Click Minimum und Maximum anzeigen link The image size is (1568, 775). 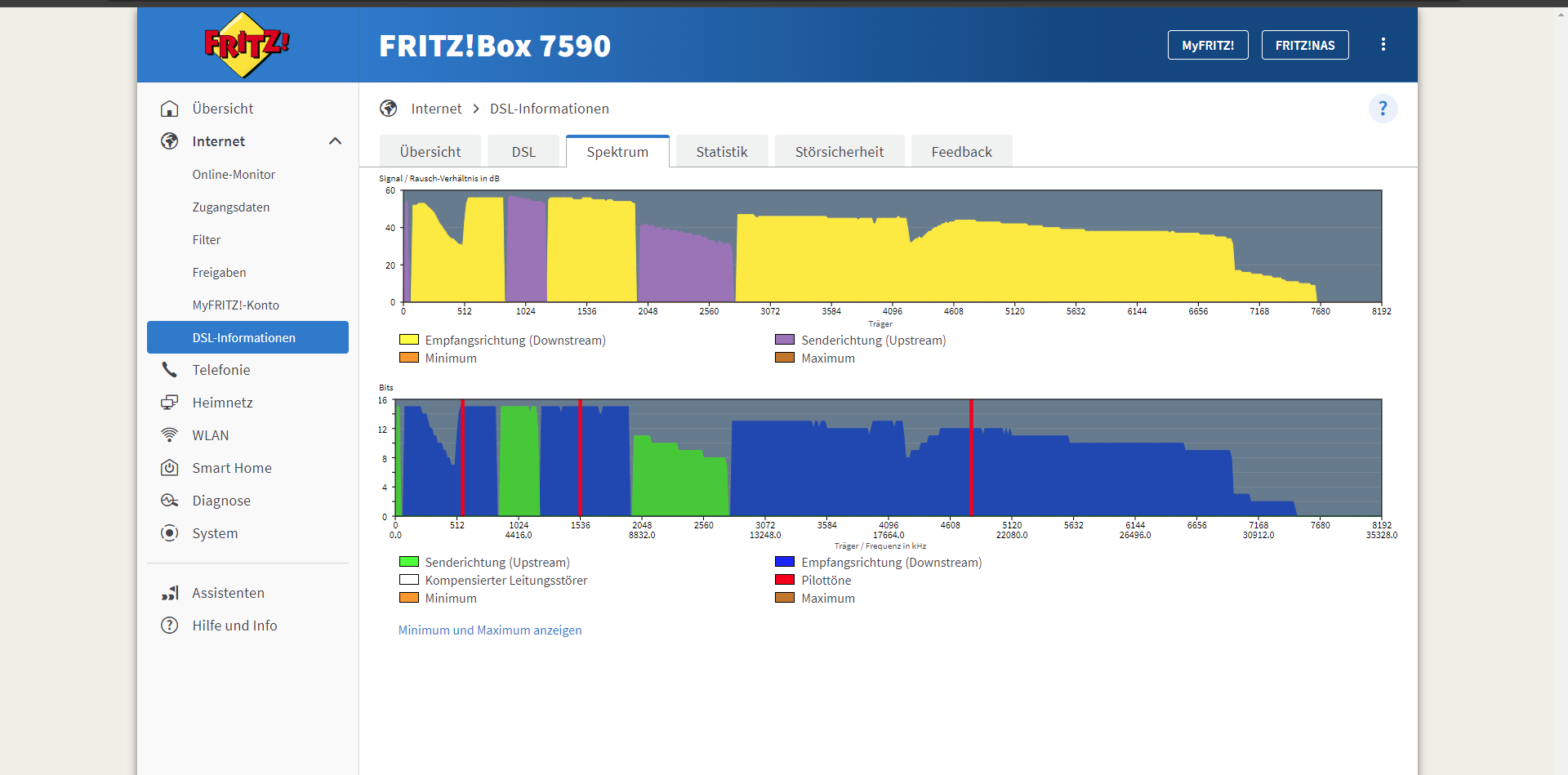(x=490, y=630)
